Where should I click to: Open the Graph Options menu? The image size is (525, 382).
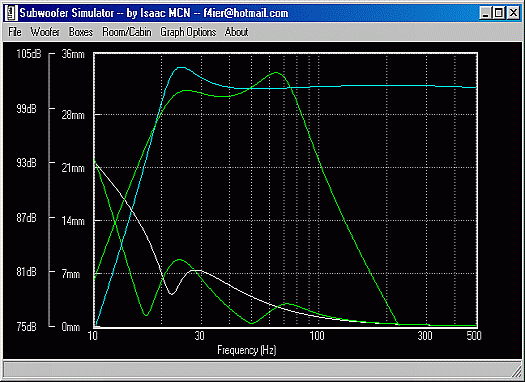pos(188,32)
